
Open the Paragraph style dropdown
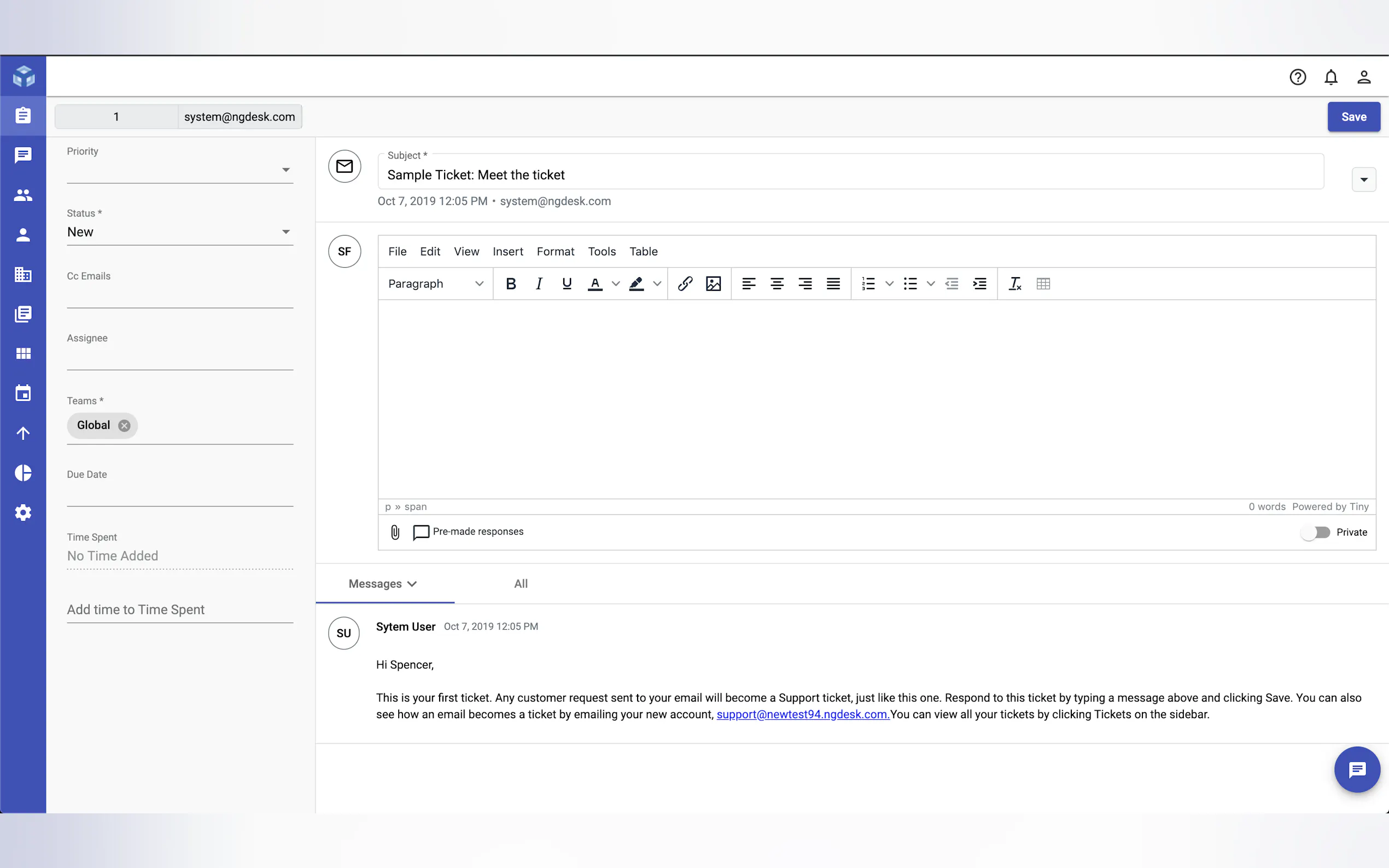pyautogui.click(x=436, y=284)
